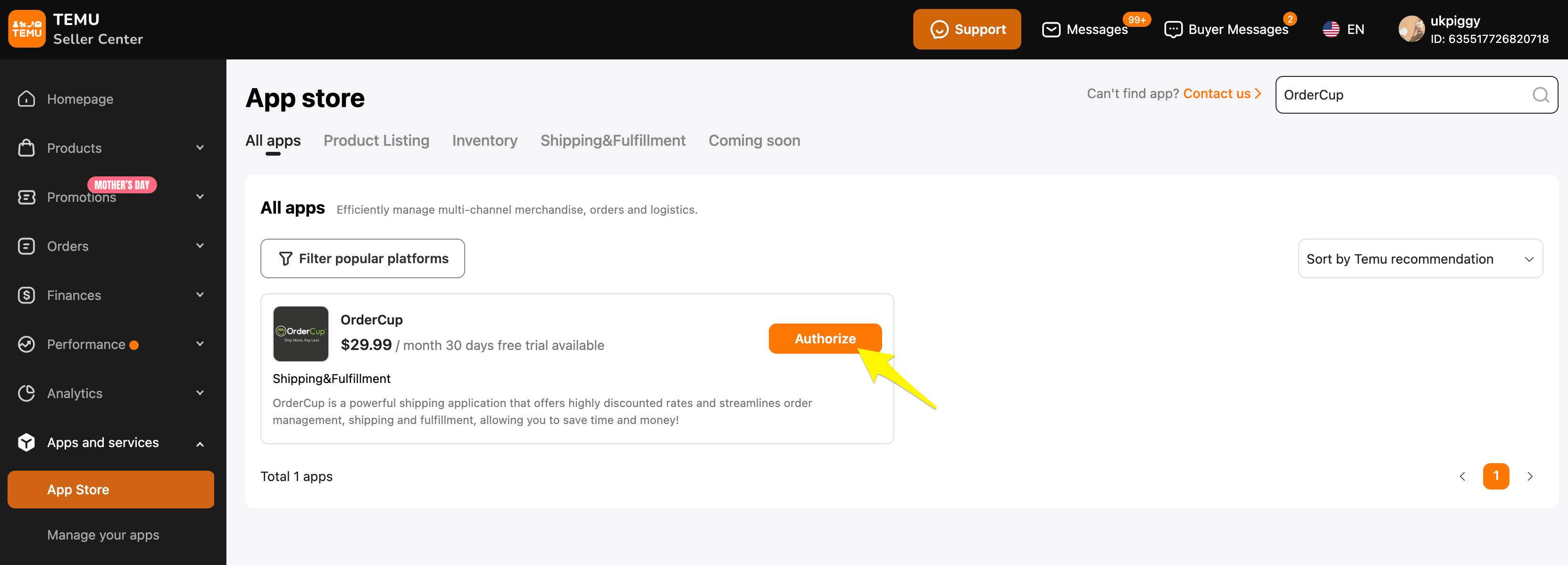The width and height of the screenshot is (1568, 565).
Task: Go to Homepage in sidebar
Action: click(80, 99)
